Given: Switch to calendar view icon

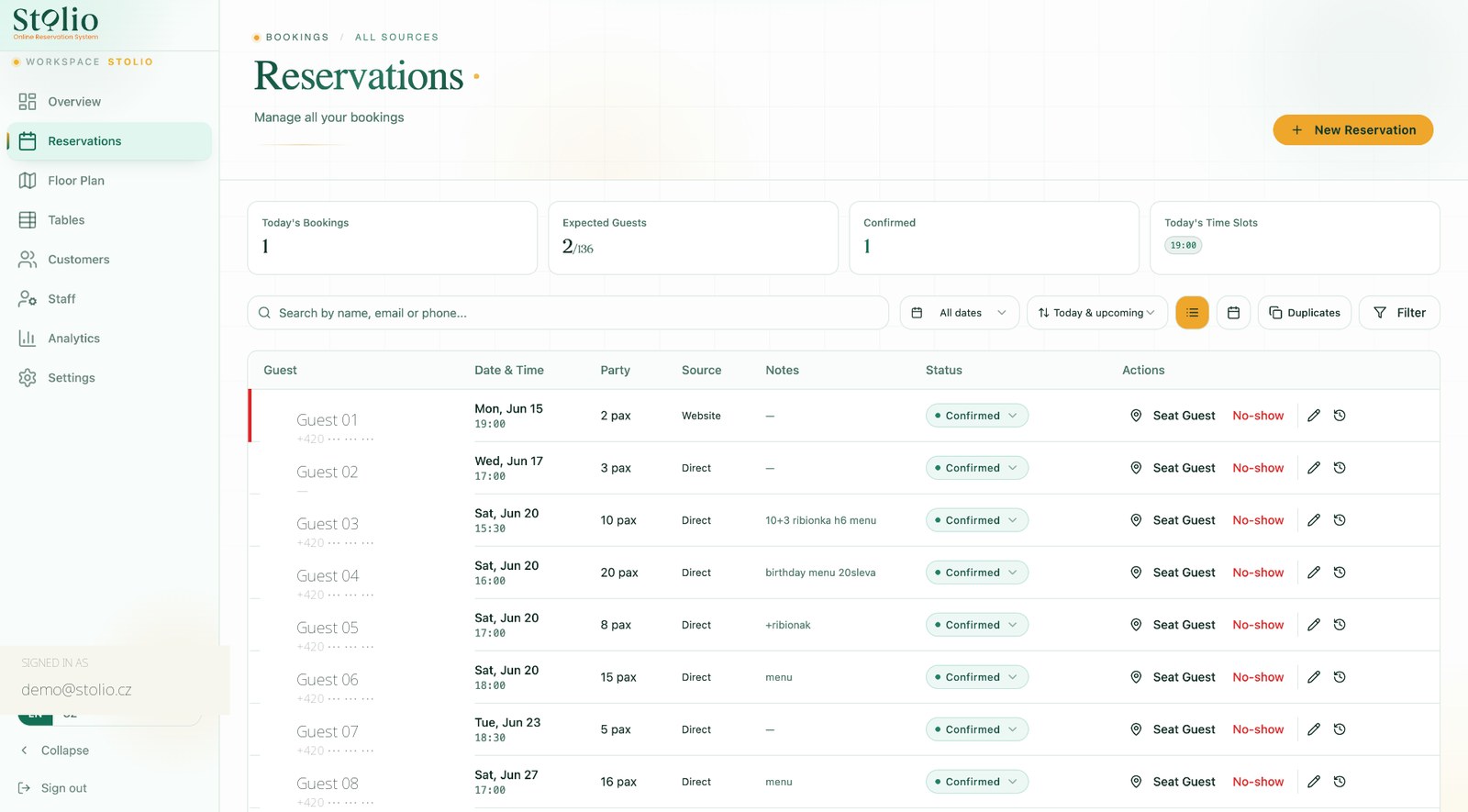Looking at the screenshot, I should (1233, 313).
